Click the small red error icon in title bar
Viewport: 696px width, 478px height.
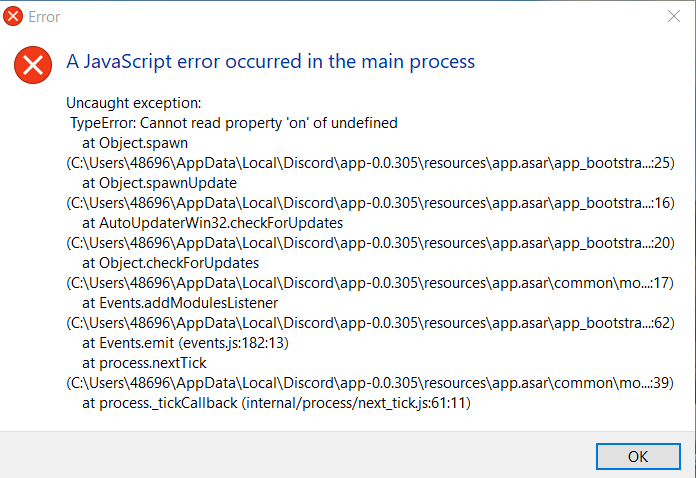[13, 16]
